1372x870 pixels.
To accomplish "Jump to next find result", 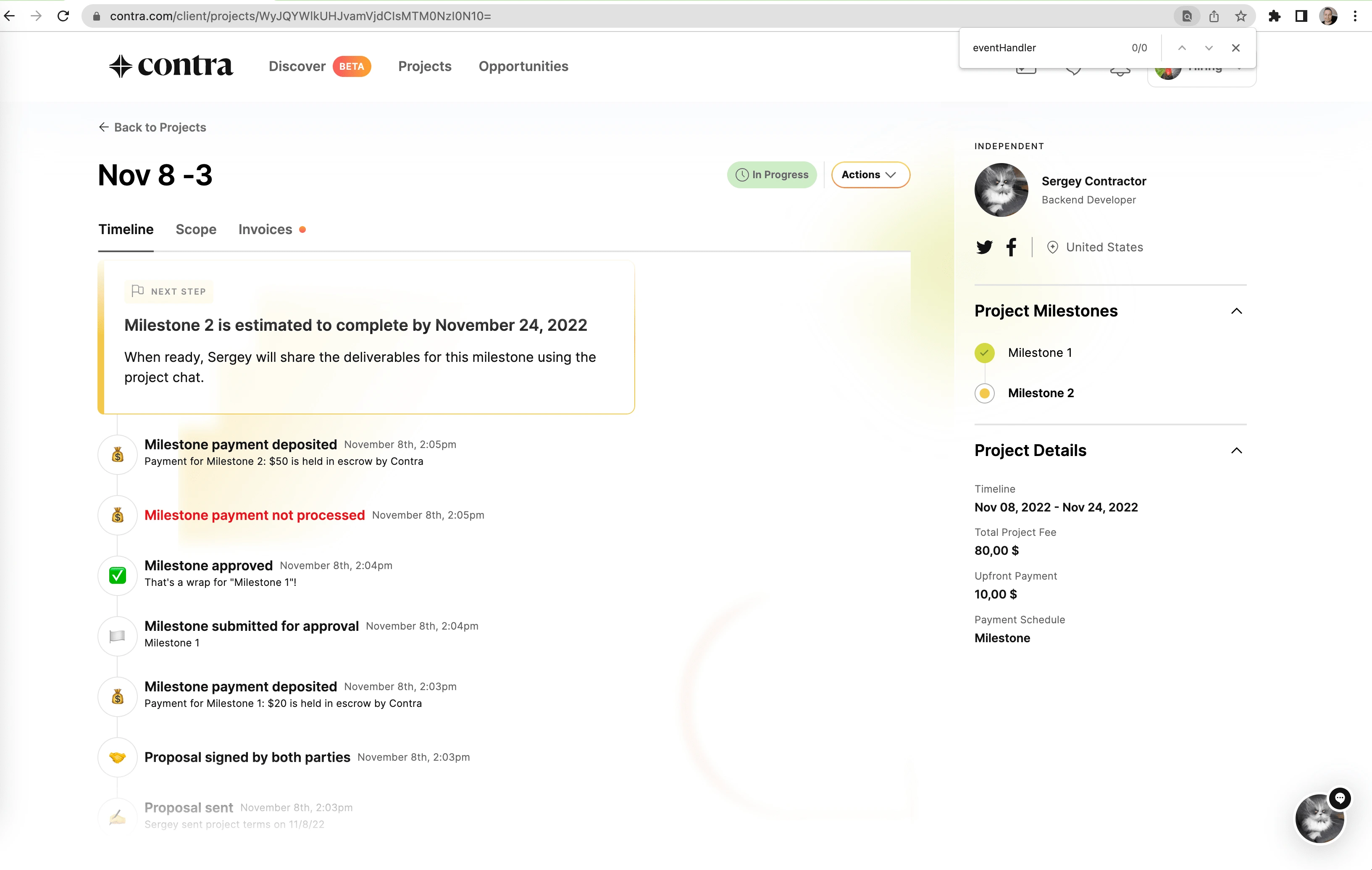I will click(1209, 48).
